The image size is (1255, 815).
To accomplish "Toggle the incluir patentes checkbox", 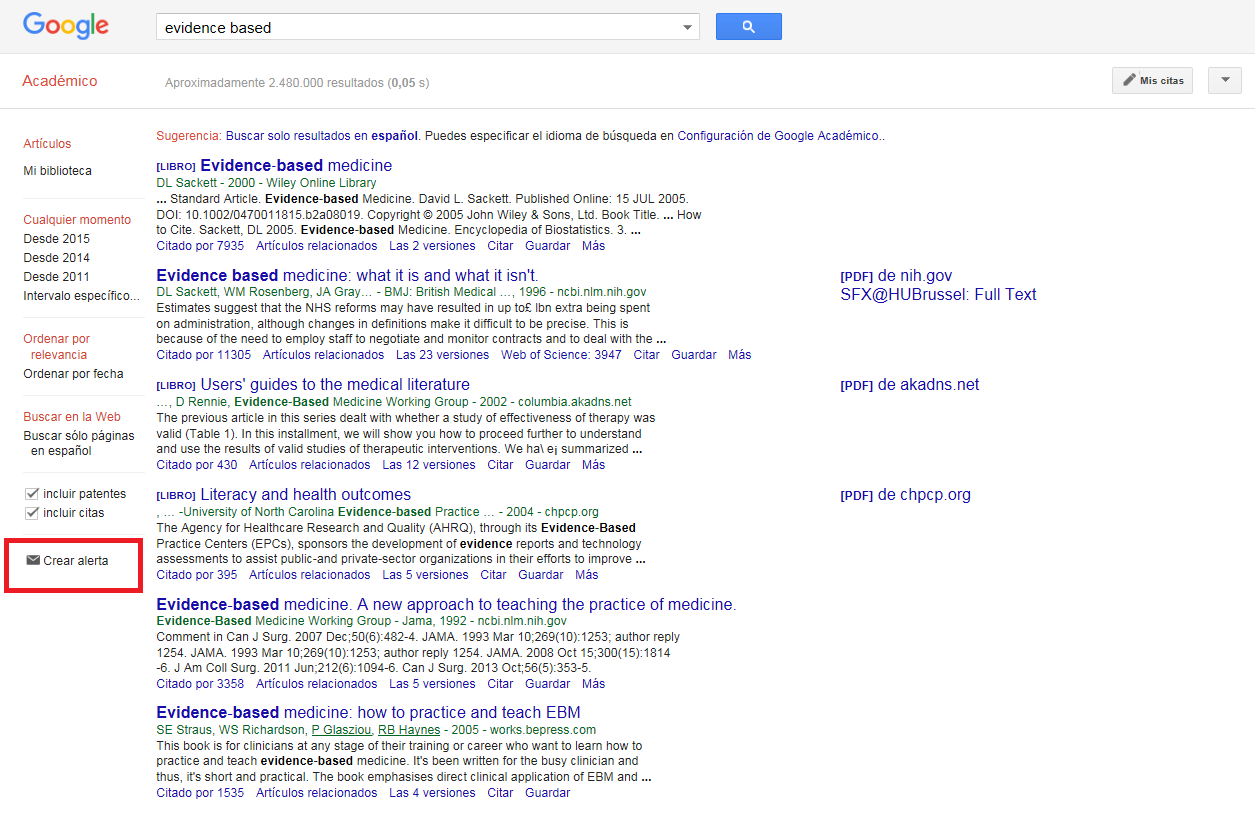I will [x=32, y=494].
